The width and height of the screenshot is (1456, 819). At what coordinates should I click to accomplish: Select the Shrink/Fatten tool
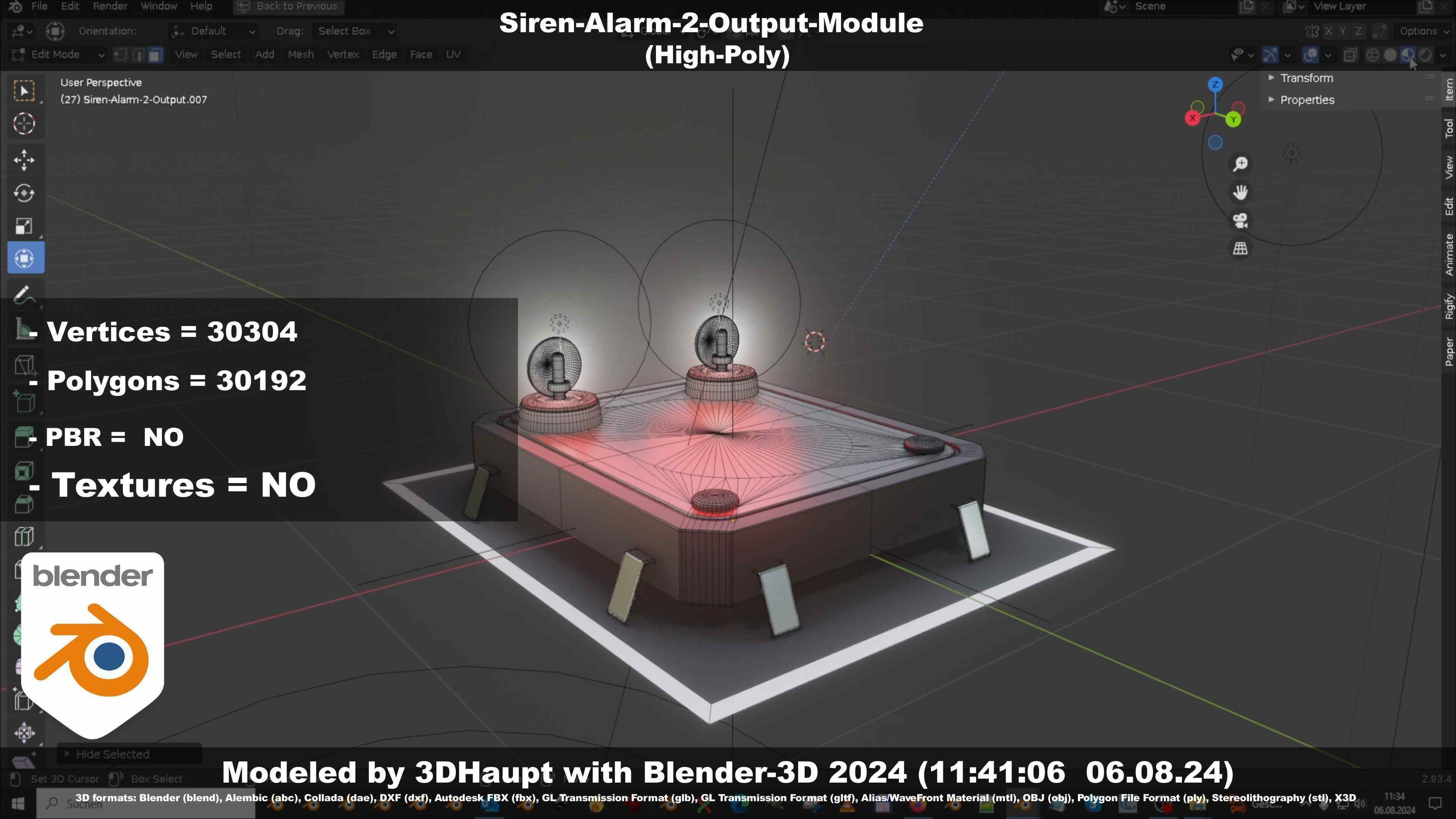coord(24,733)
